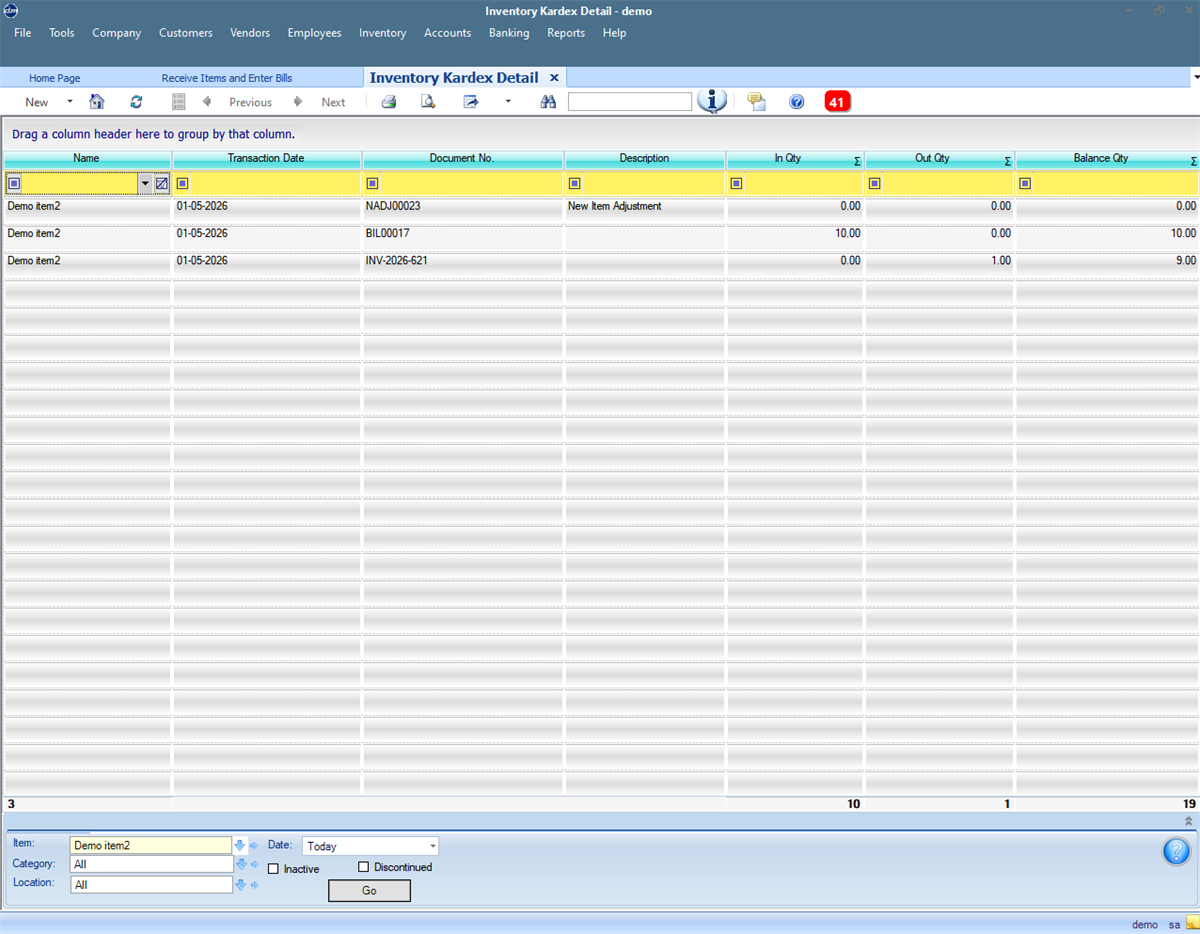
Task: Click the filter condition icon under Balance Qty
Action: coord(1025,183)
